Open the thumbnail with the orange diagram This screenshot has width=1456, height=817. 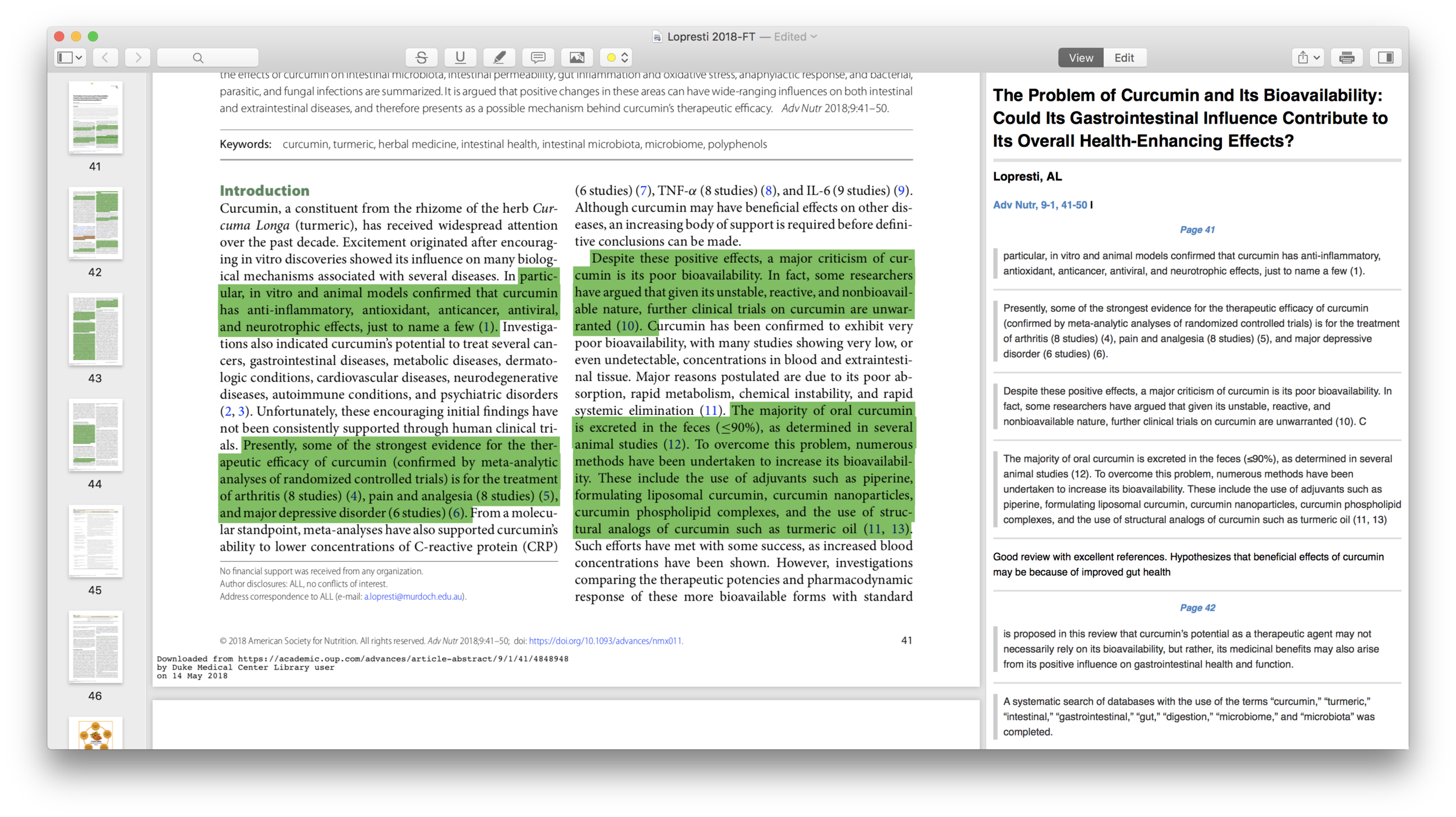pyautogui.click(x=96, y=733)
